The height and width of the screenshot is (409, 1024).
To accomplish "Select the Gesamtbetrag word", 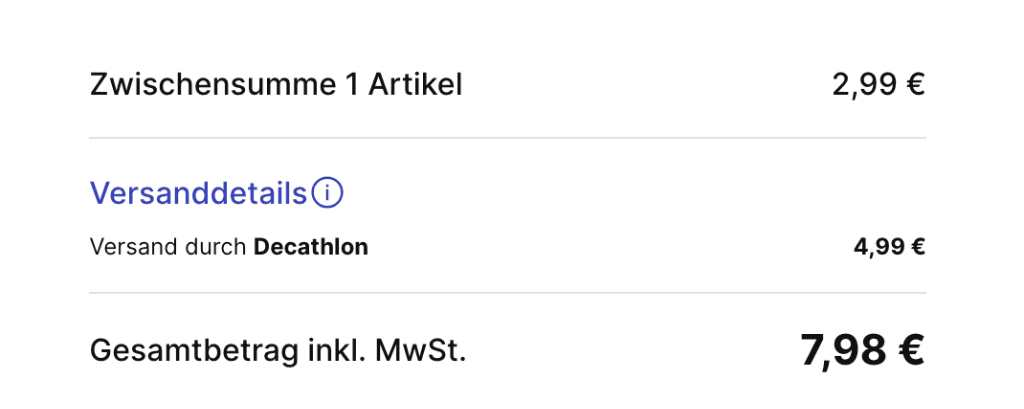I will [194, 352].
